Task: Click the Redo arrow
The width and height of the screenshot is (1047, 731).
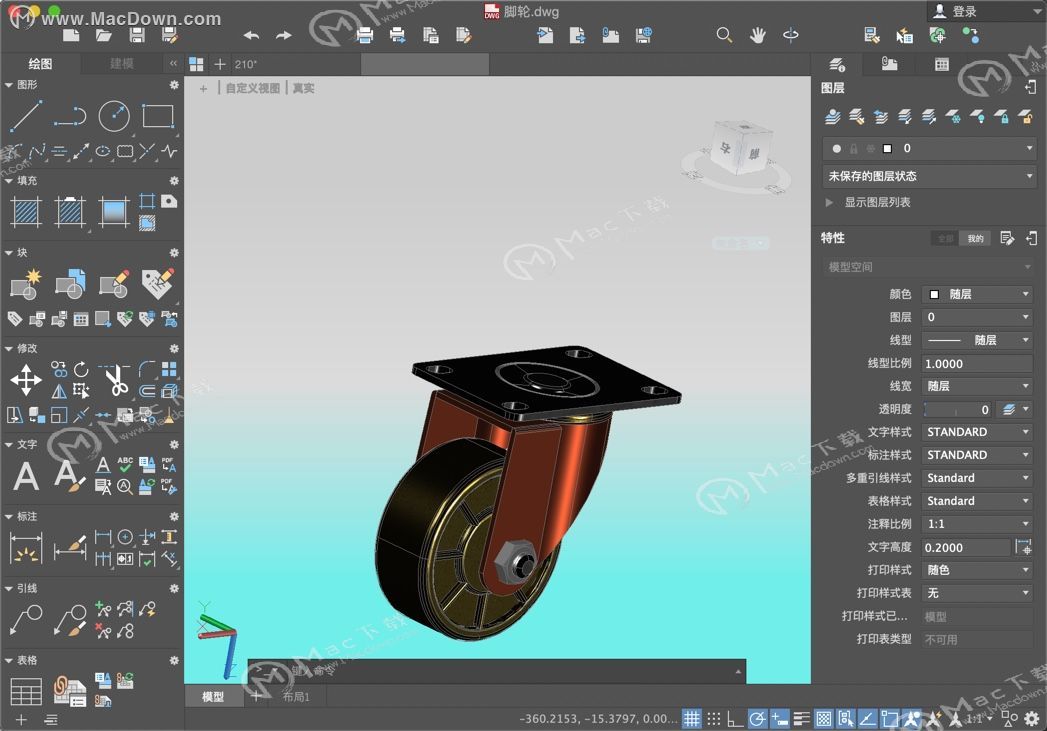Action: click(284, 35)
